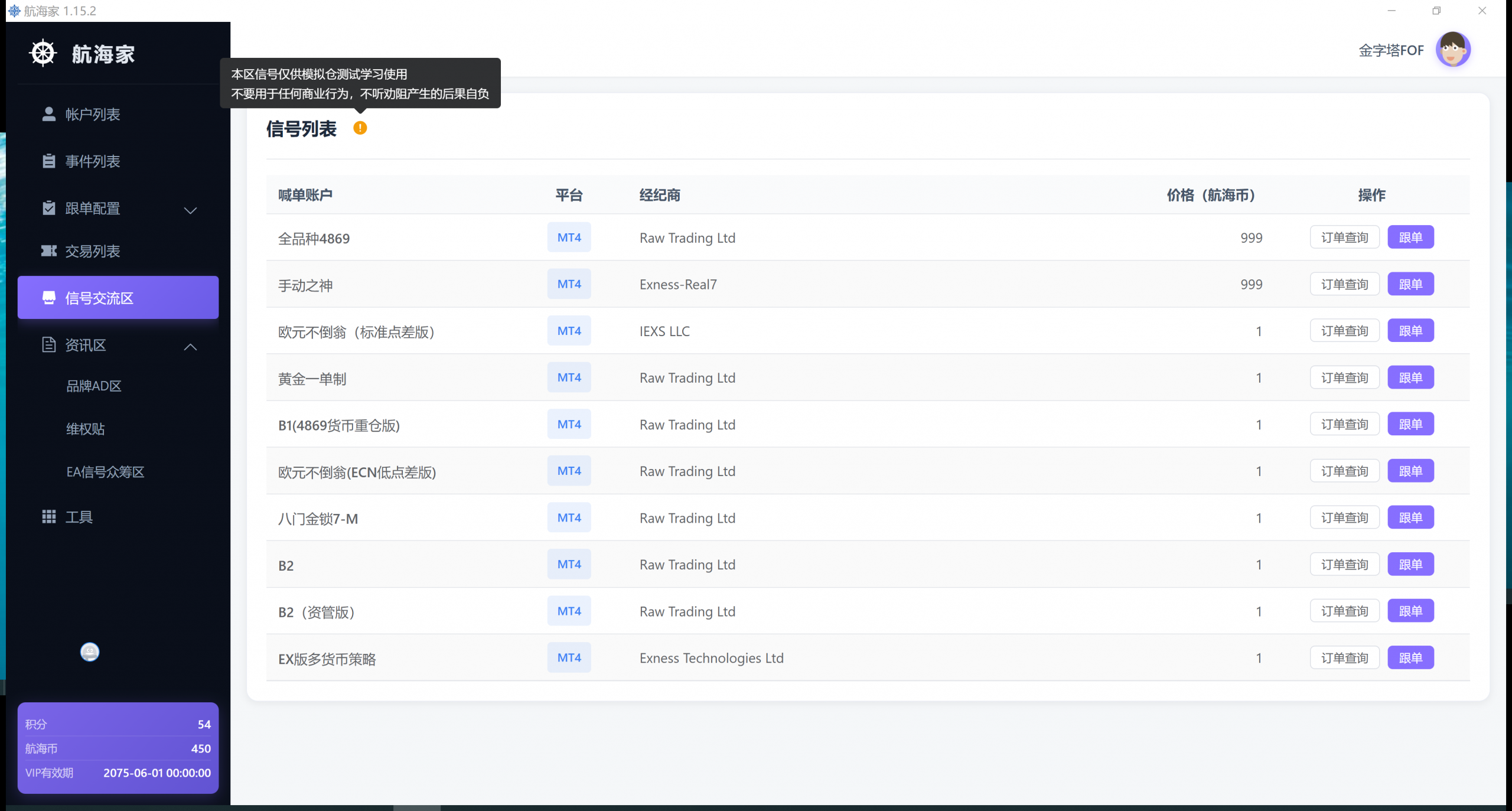Click the orange warning info icon
The image size is (1512, 811).
point(360,128)
